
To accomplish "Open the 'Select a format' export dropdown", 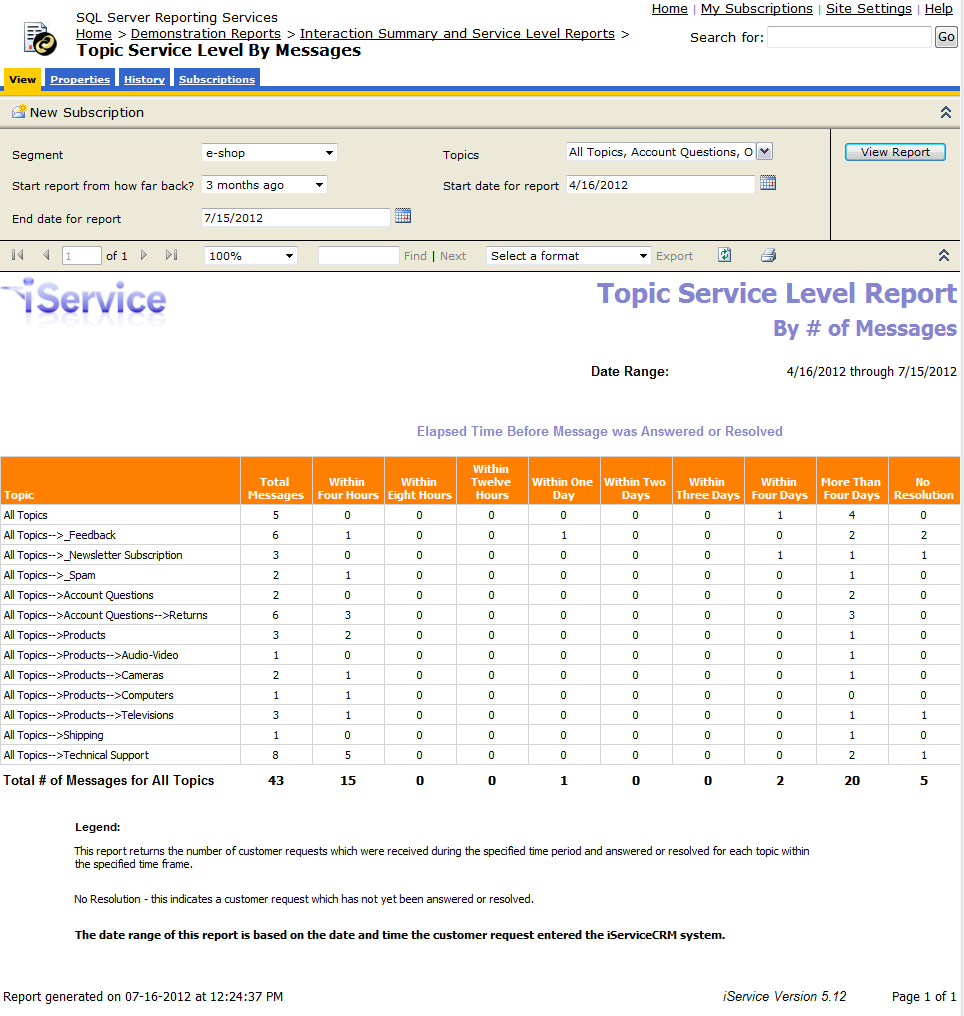I will [568, 256].
